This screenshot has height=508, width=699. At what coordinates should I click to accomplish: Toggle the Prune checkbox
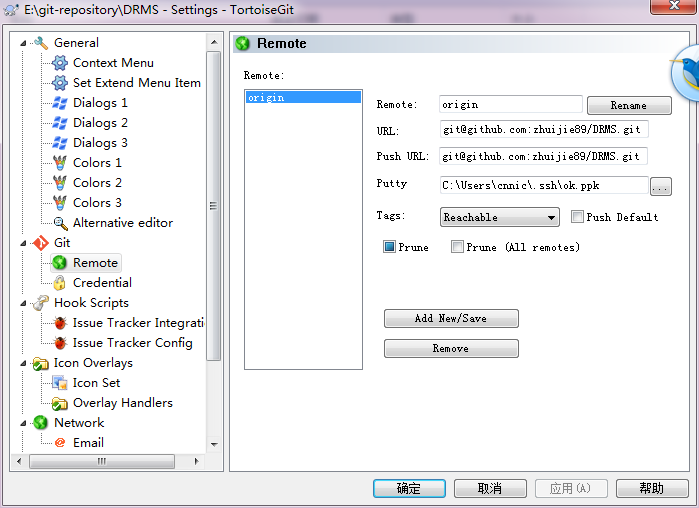pyautogui.click(x=389, y=247)
